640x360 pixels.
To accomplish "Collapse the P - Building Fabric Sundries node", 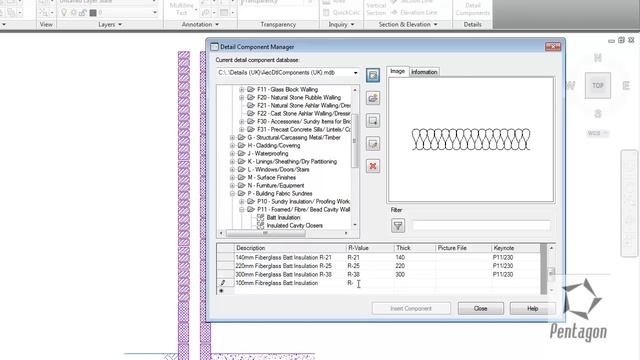I will click(232, 193).
